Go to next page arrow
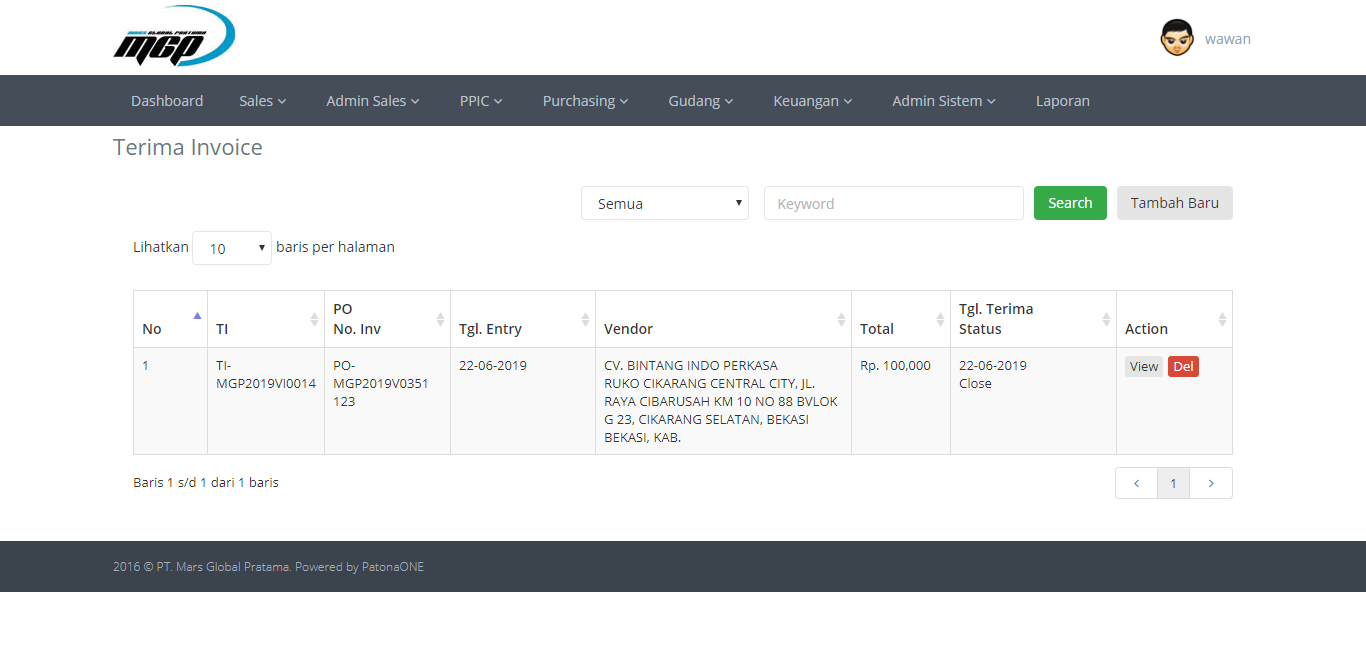This screenshot has height=657, width=1366. coord(1211,483)
